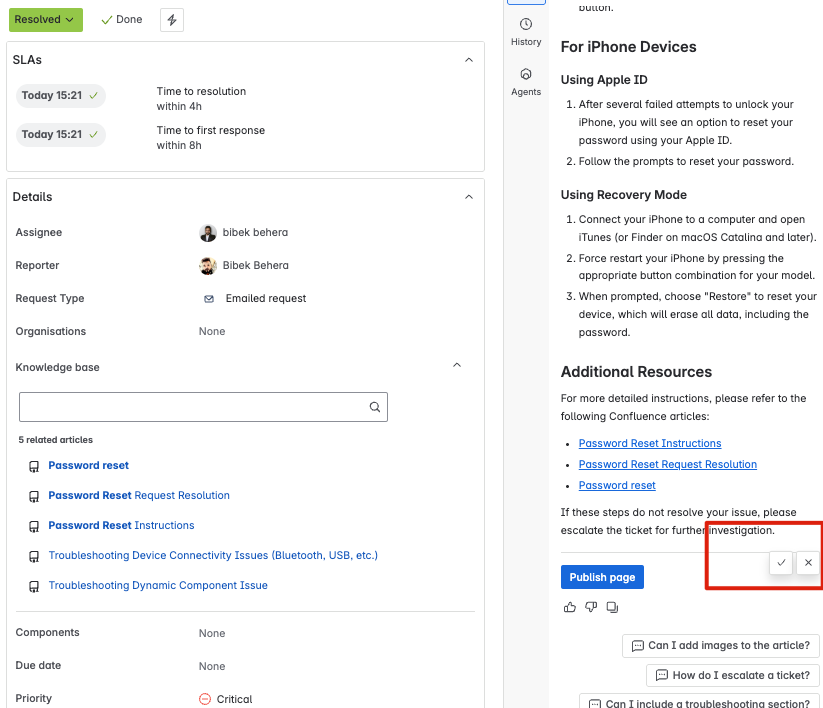
Task: Click the Organisations None value
Action: tap(212, 332)
